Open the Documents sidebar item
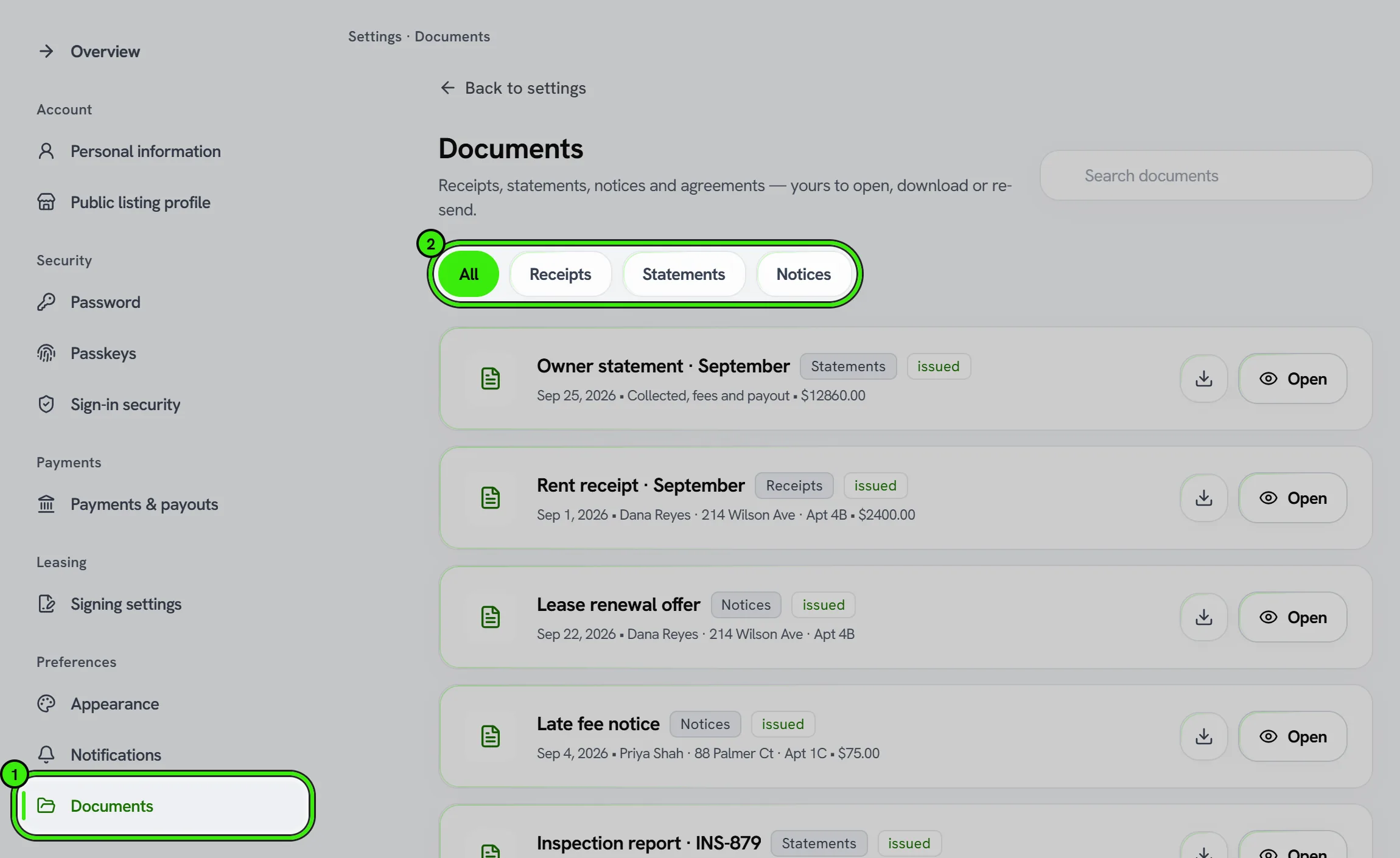 coord(163,806)
